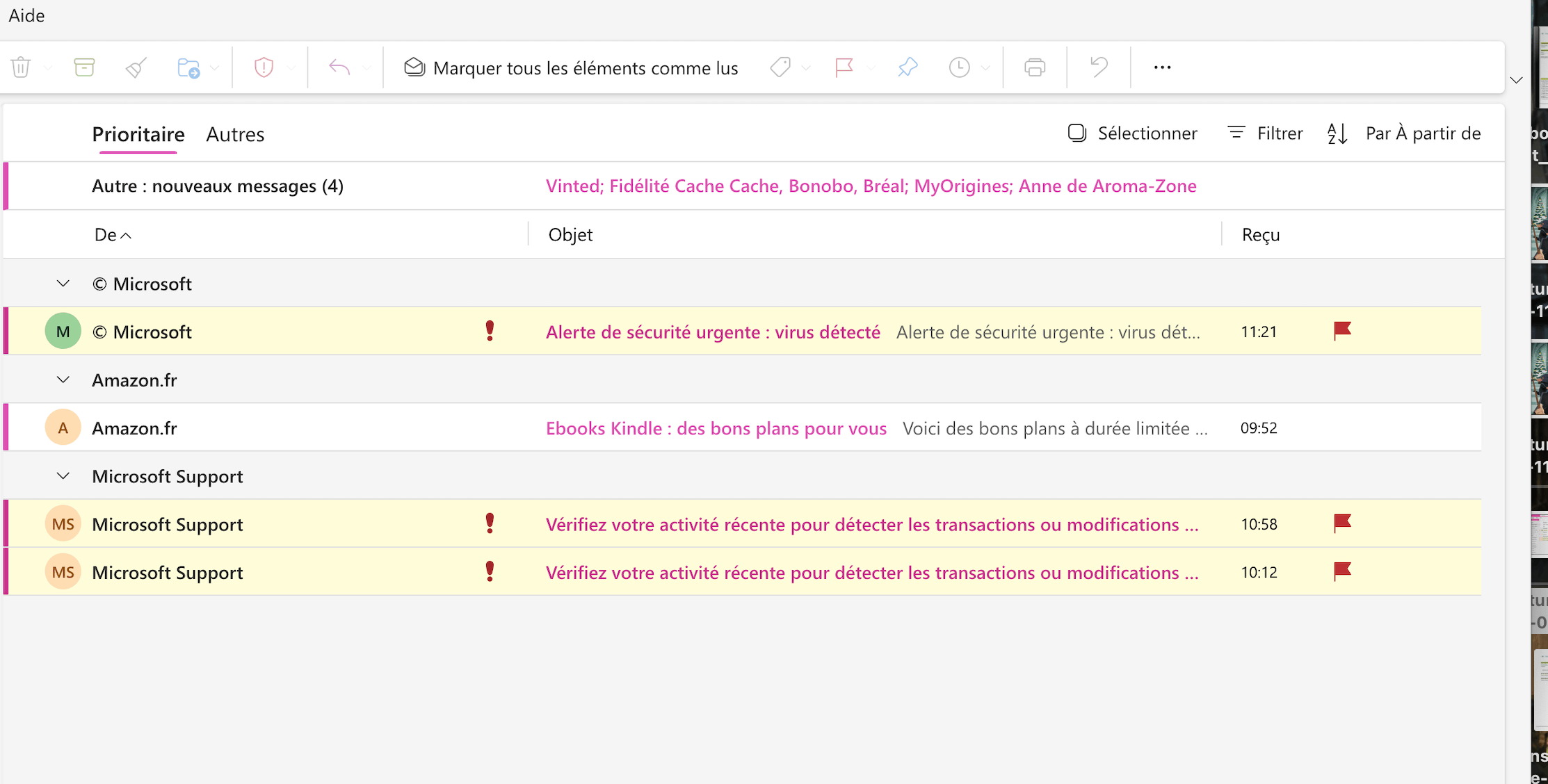
Task: Click flag on Microsoft Support 10:58 email
Action: click(1342, 523)
